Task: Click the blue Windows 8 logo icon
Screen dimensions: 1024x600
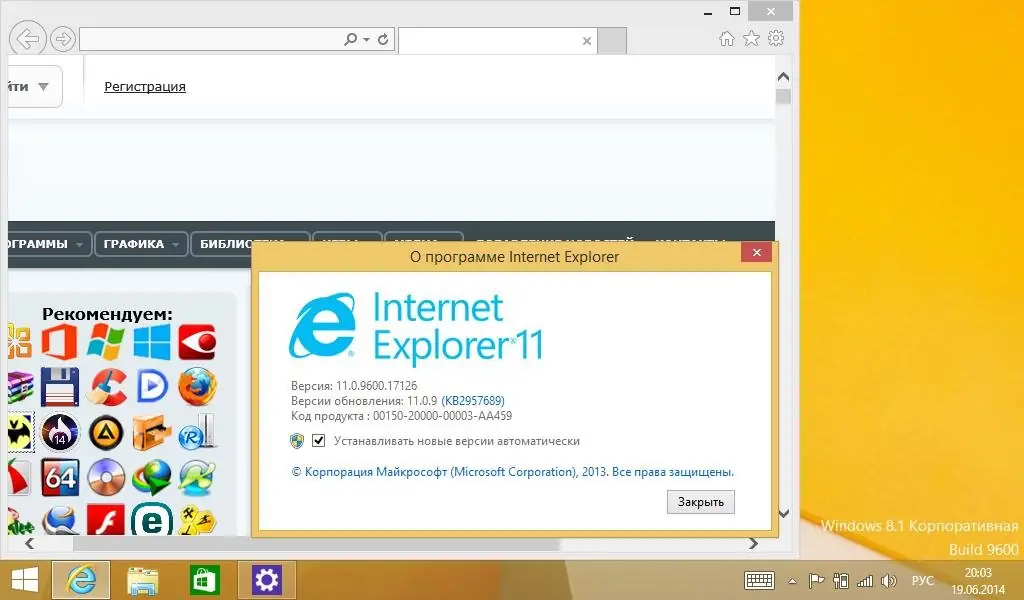Action: 152,342
